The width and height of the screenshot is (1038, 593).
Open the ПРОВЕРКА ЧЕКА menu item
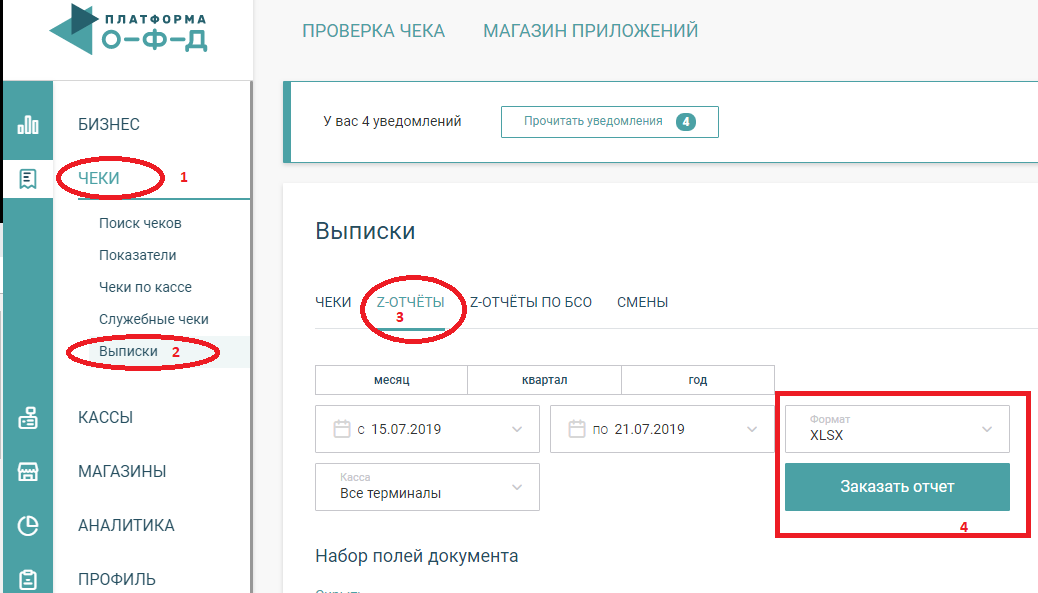(372, 31)
